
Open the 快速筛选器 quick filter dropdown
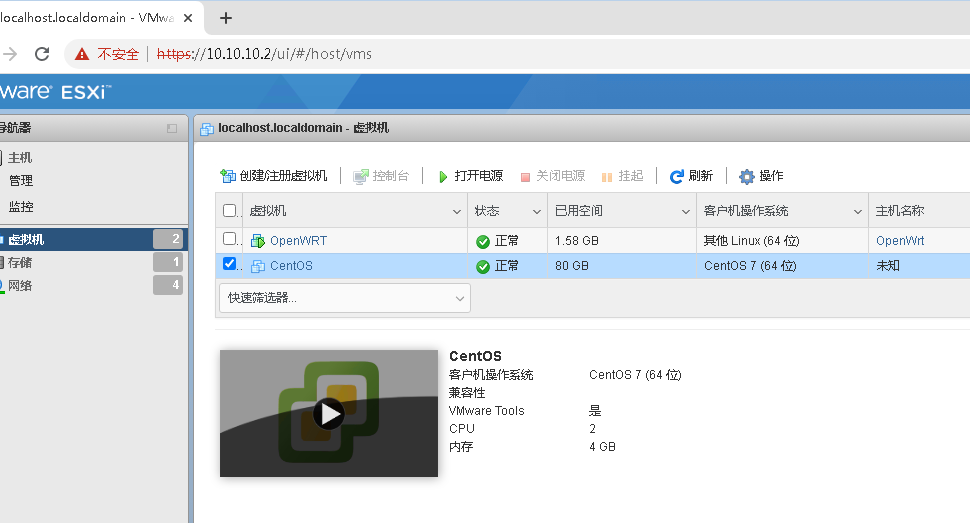tap(345, 298)
